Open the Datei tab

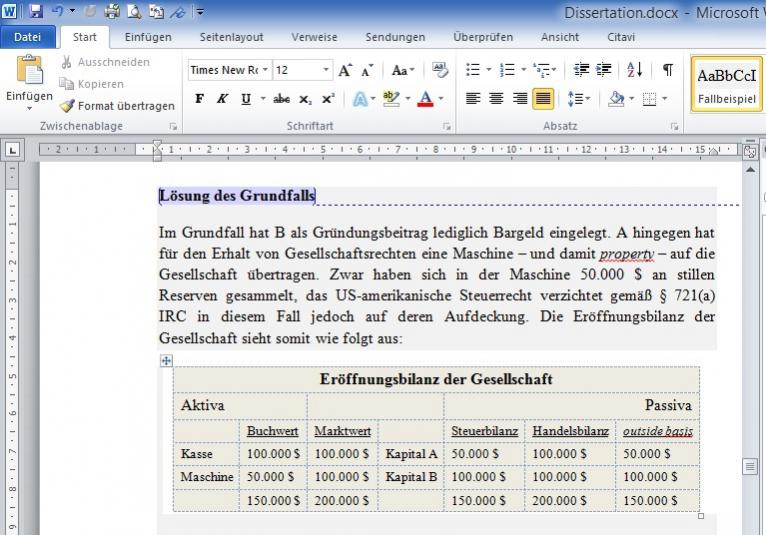[x=27, y=37]
